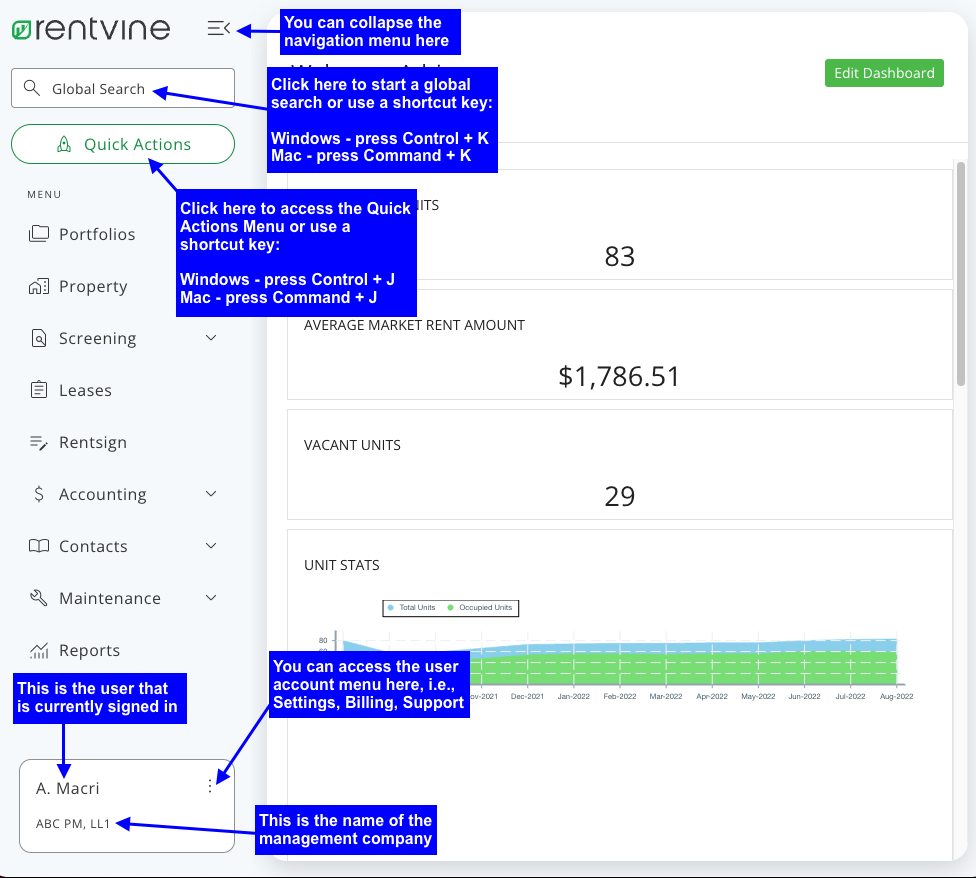Open user account three-dot menu

210,787
